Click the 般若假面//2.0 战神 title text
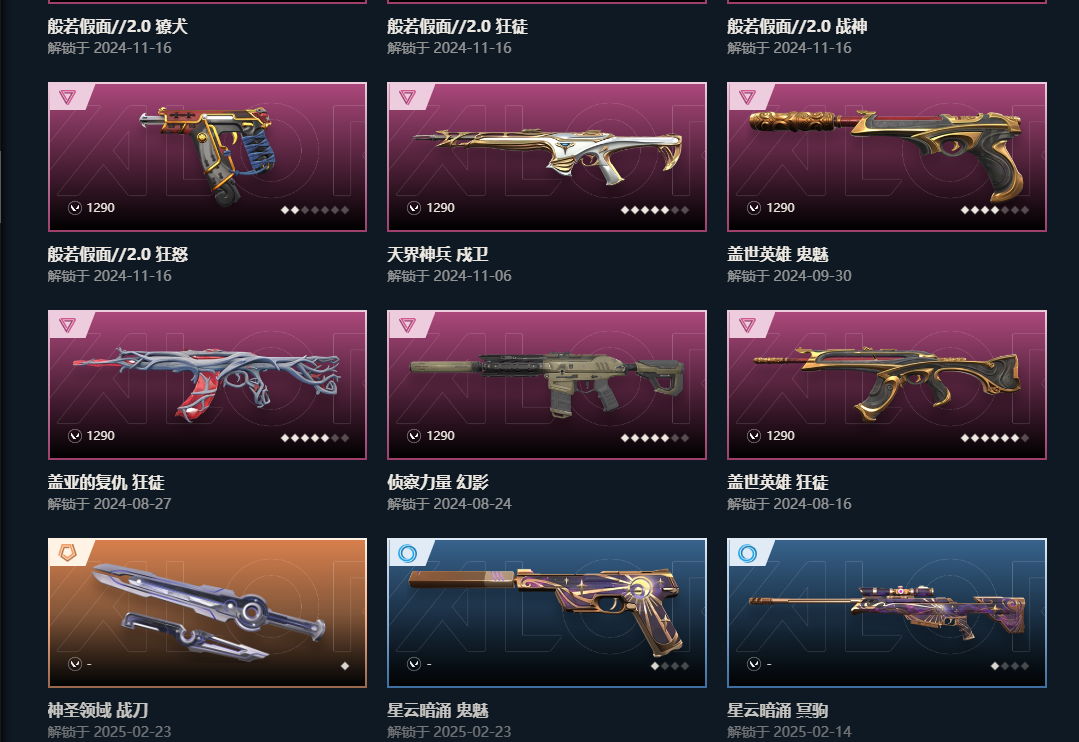This screenshot has height=742, width=1079. [797, 26]
